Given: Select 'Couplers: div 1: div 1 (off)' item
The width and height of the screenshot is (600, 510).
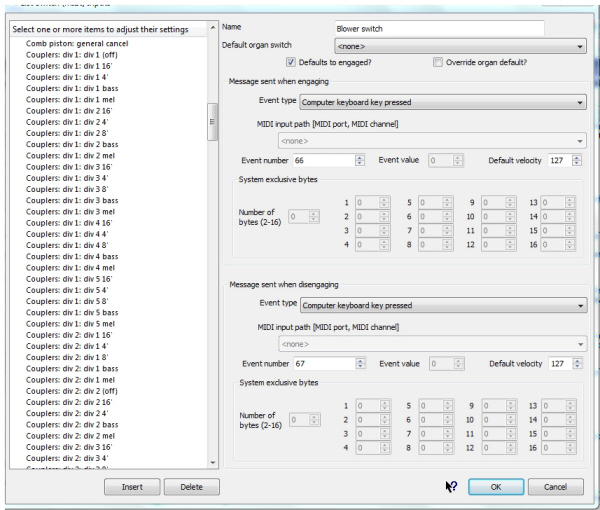Looking at the screenshot, I should pyautogui.click(x=69, y=54).
